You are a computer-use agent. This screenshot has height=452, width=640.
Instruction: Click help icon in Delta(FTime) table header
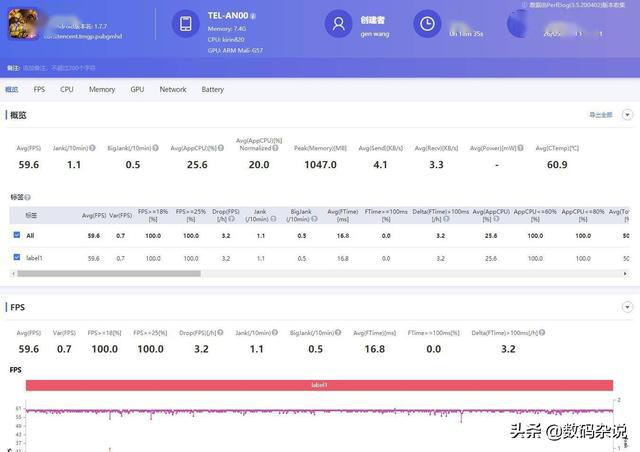[446, 219]
